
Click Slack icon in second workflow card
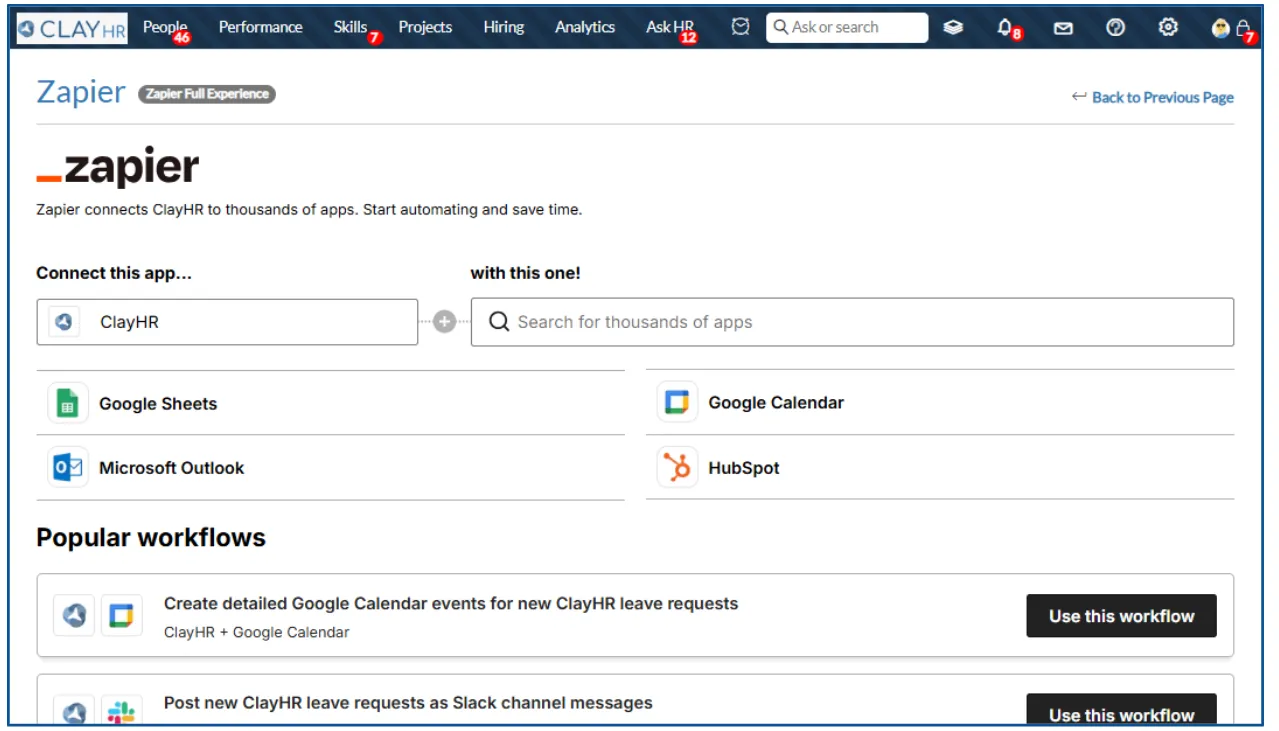tap(122, 711)
